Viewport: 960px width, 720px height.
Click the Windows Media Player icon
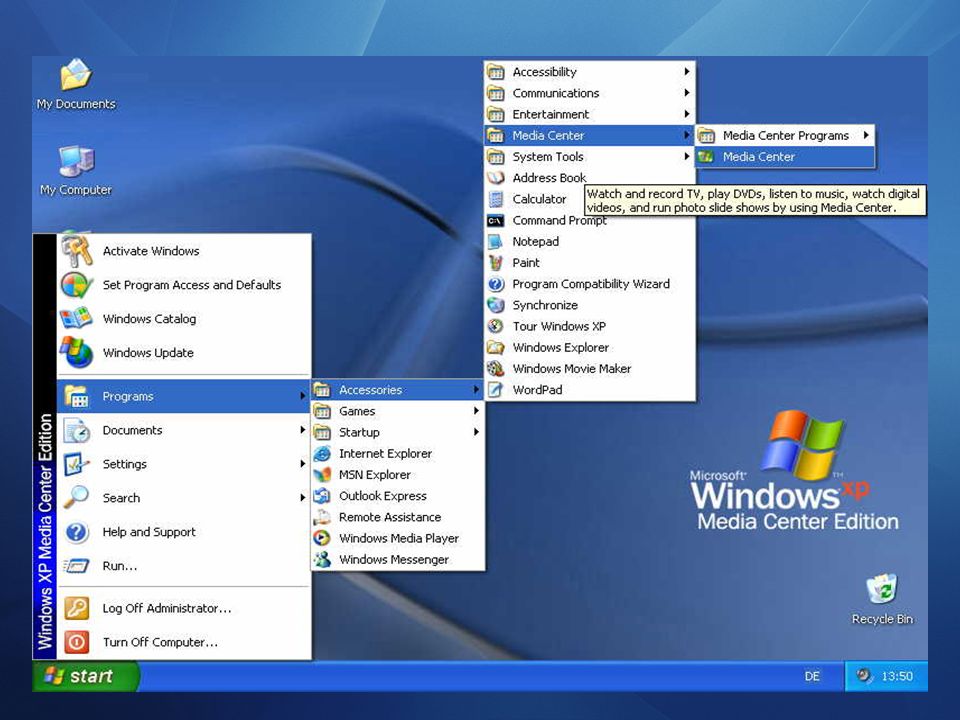(322, 538)
